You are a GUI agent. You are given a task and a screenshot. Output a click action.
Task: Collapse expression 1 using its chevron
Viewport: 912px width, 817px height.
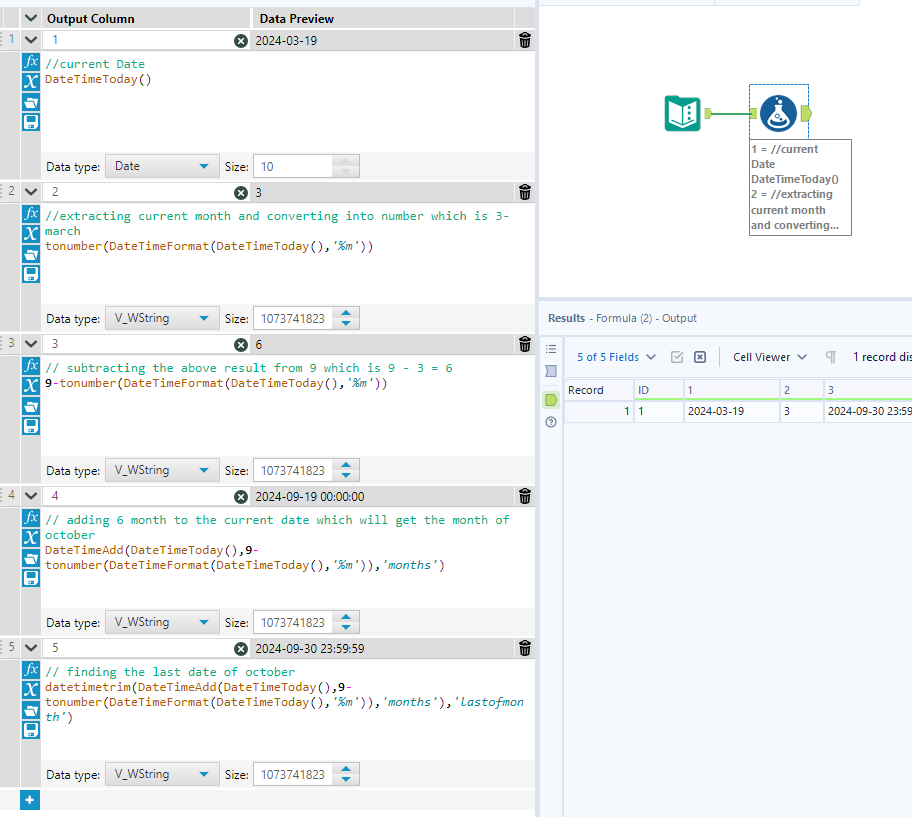click(30, 40)
